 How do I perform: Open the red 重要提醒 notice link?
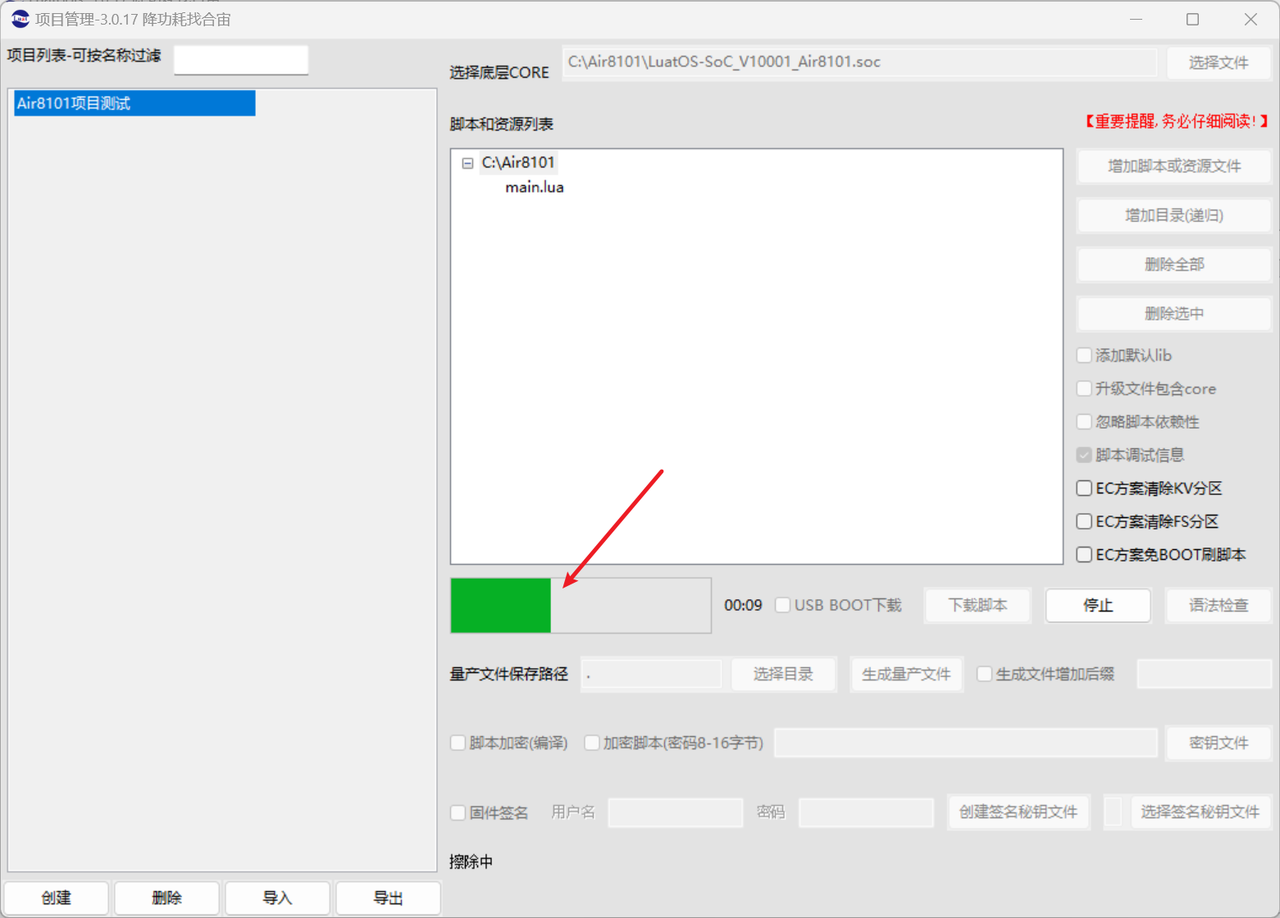tap(1176, 121)
